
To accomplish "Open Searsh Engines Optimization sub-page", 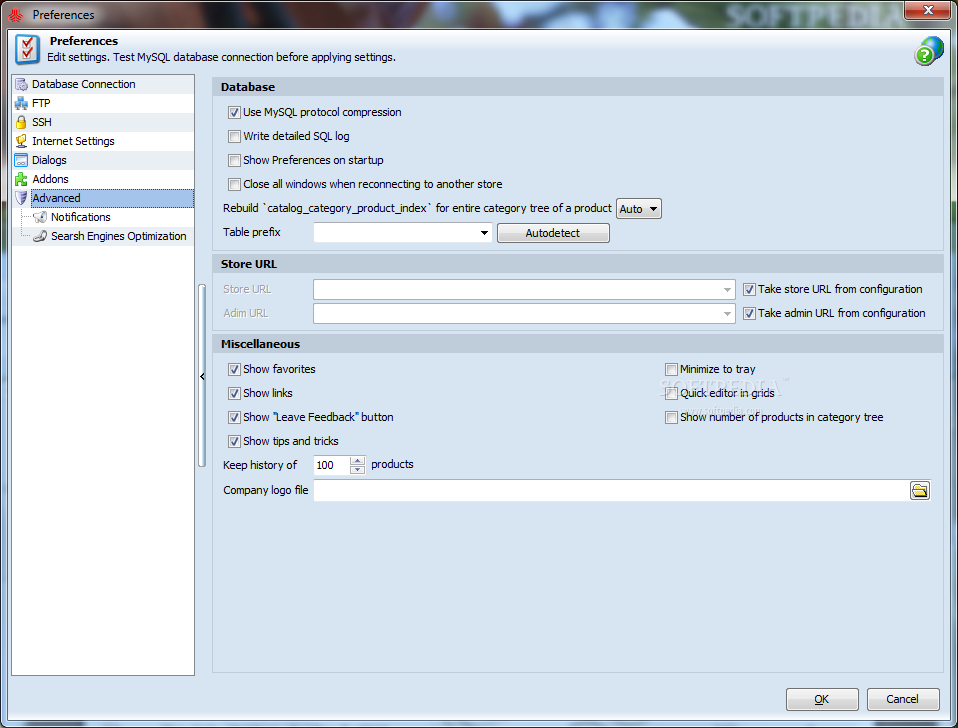I will point(119,236).
